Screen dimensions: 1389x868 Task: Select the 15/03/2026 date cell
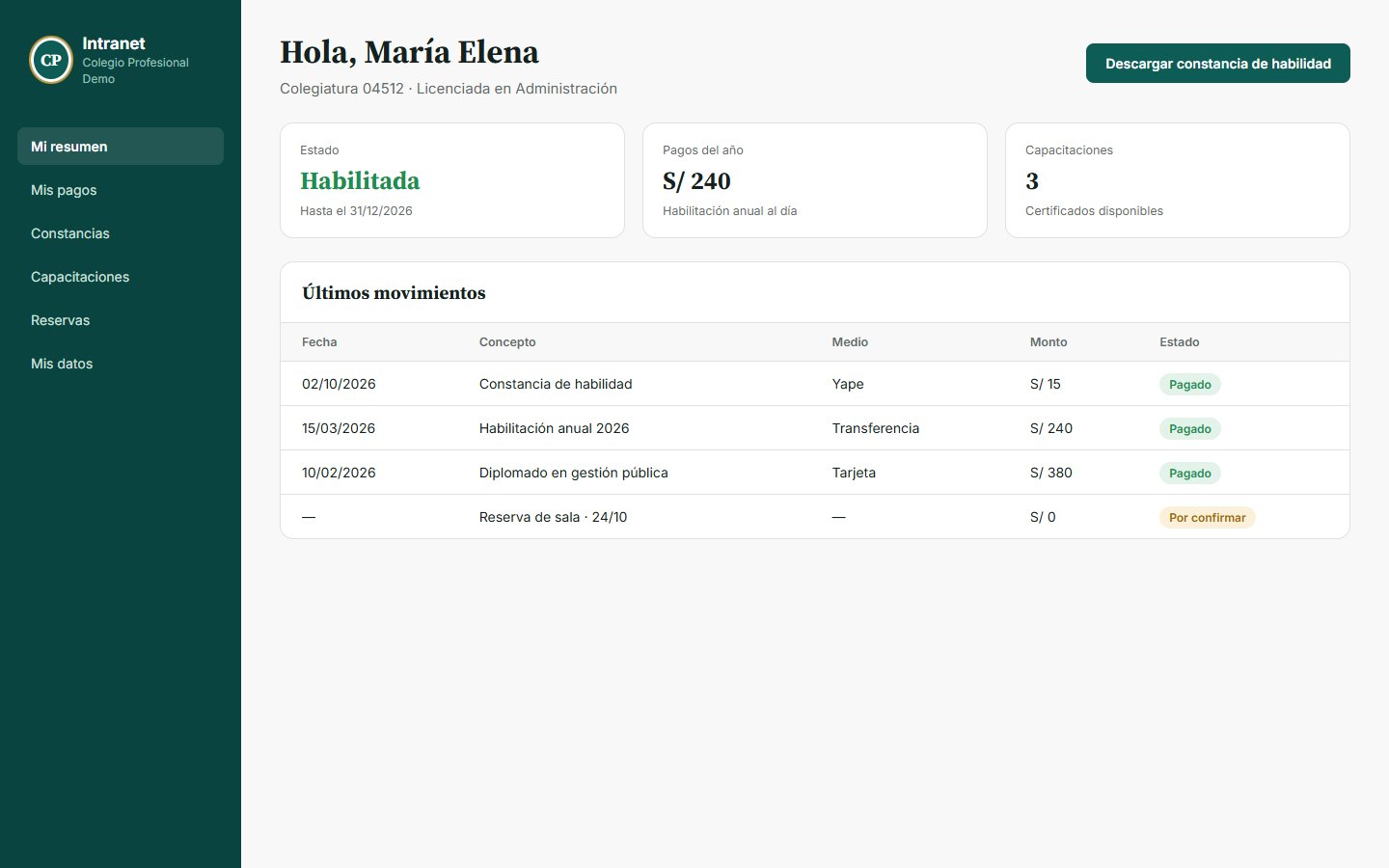(x=339, y=428)
